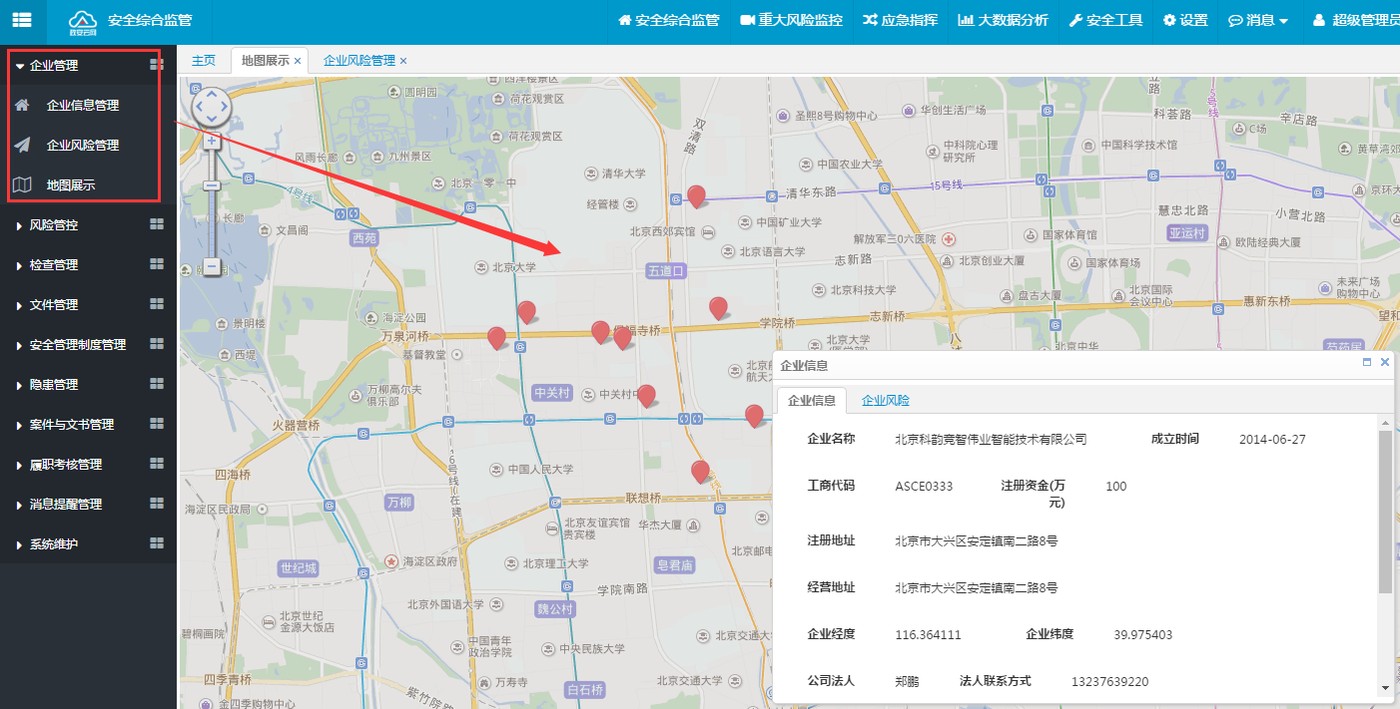
Task: Click the red marker near 万泉河桥
Action: 496,338
